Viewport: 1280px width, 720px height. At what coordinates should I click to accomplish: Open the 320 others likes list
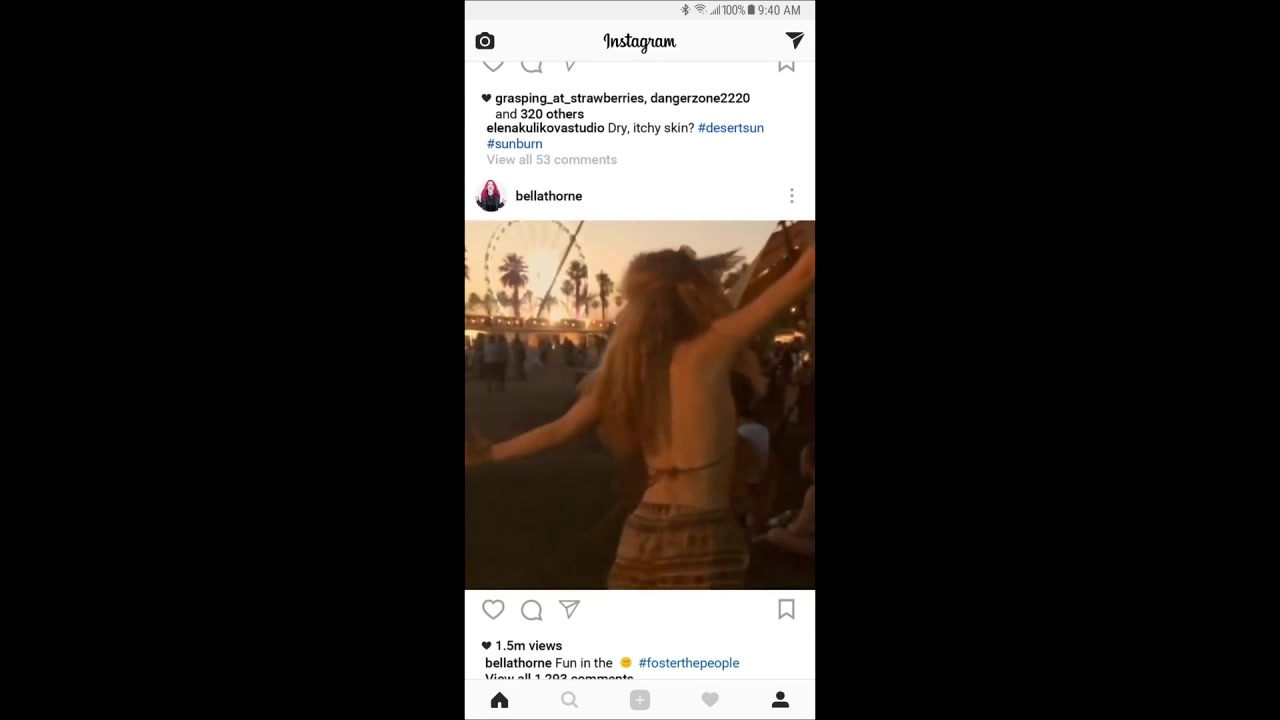552,114
